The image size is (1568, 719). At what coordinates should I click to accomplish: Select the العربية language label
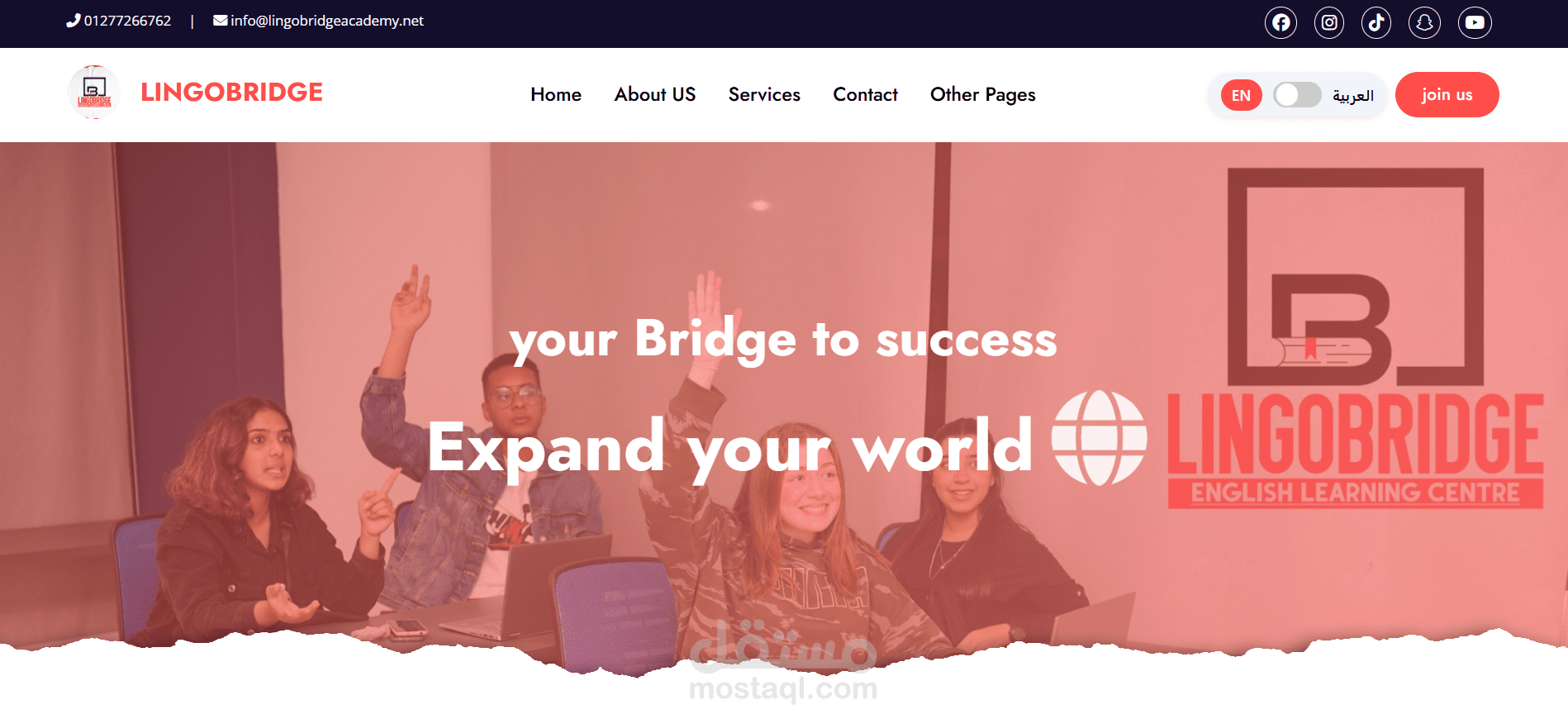pyautogui.click(x=1353, y=96)
